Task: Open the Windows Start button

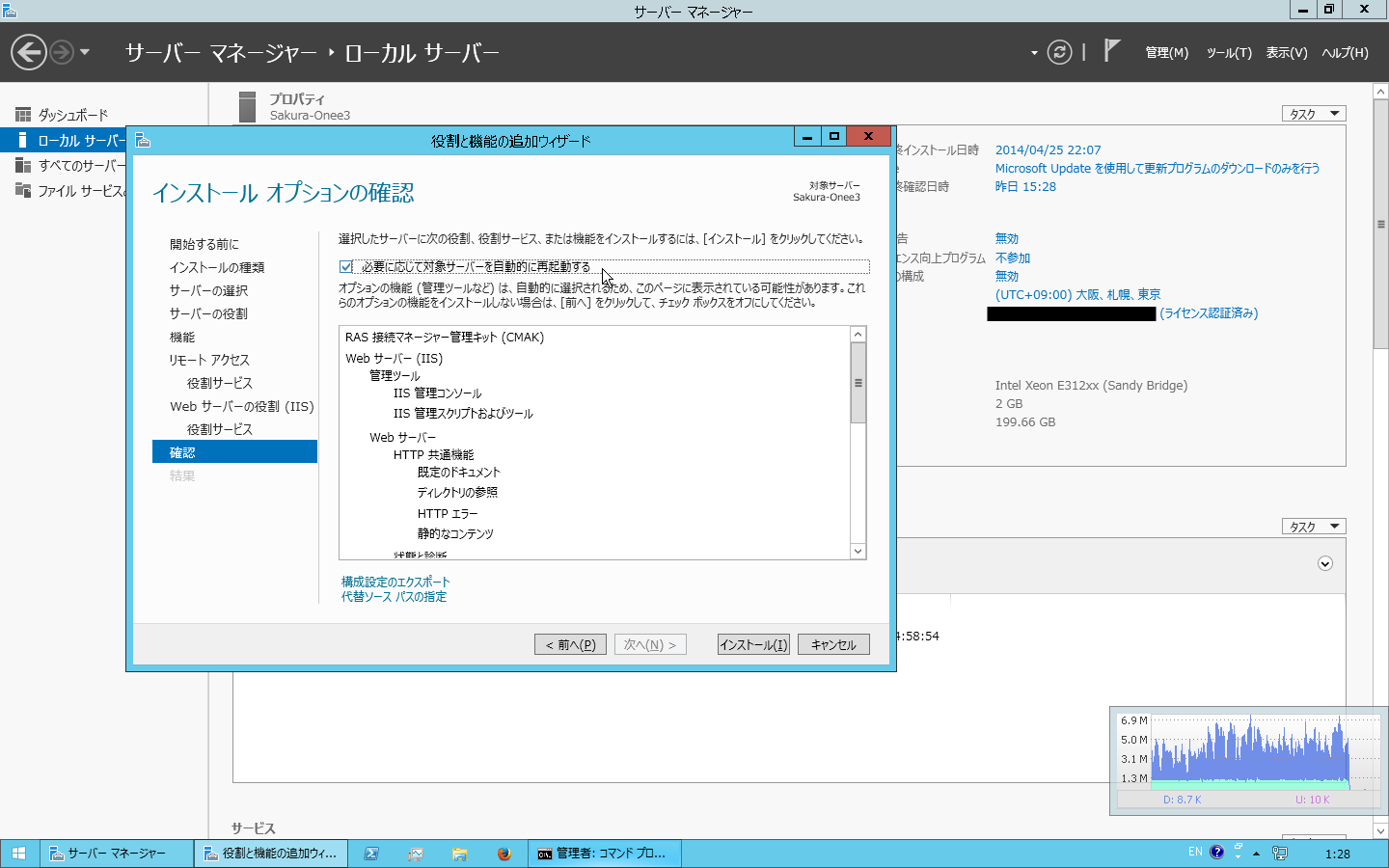Action: 19,854
